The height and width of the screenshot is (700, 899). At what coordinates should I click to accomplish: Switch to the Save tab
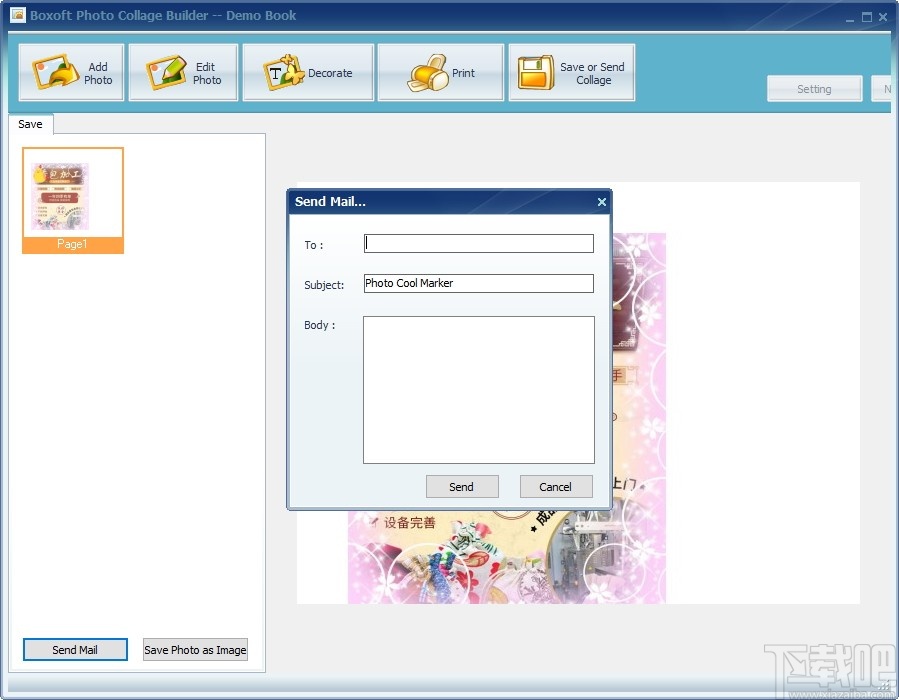(x=30, y=124)
